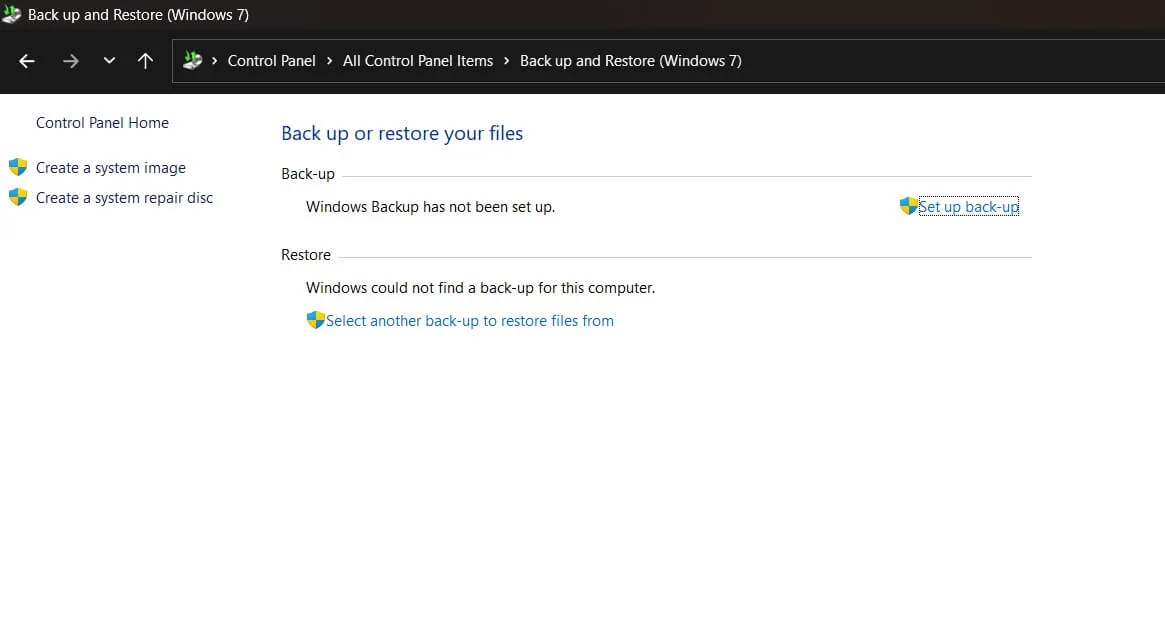Click the Backup app icon in the title bar
Screen dimensions: 1165x629
tap(11, 14)
